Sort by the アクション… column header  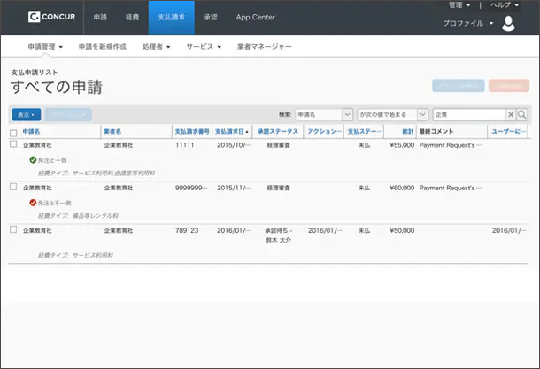click(324, 131)
